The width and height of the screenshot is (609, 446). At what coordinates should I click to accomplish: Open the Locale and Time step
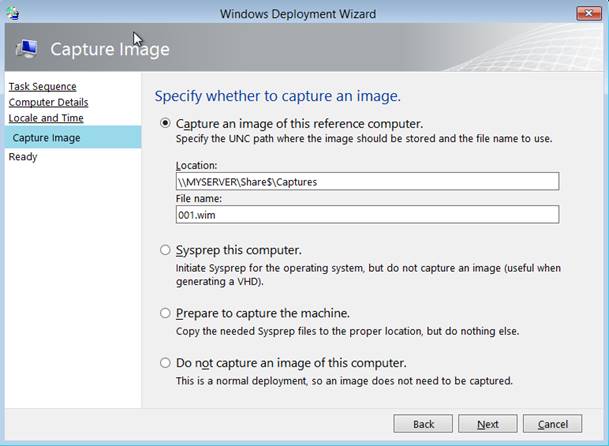pyautogui.click(x=46, y=118)
